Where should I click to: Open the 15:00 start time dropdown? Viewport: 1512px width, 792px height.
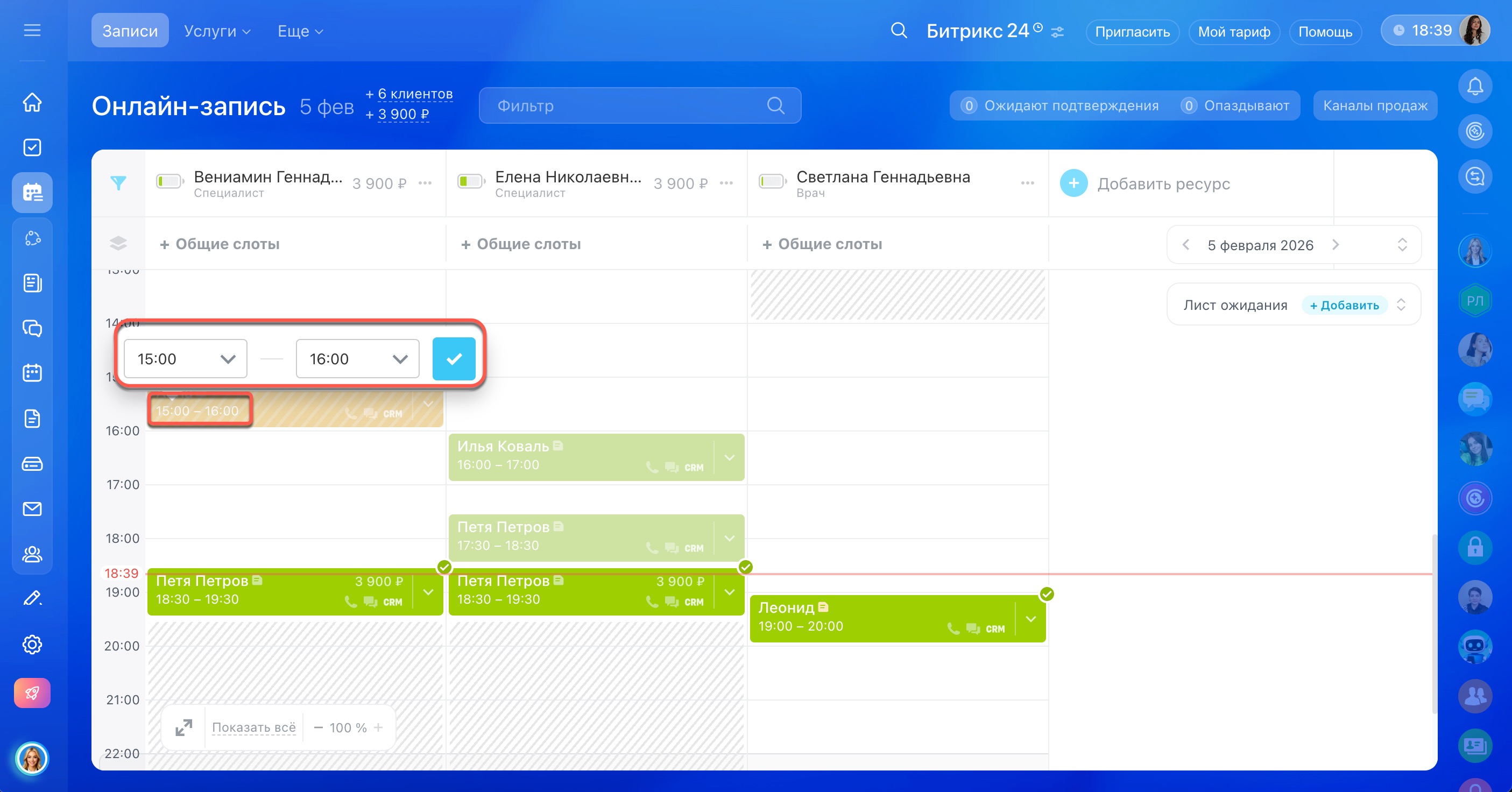click(186, 359)
